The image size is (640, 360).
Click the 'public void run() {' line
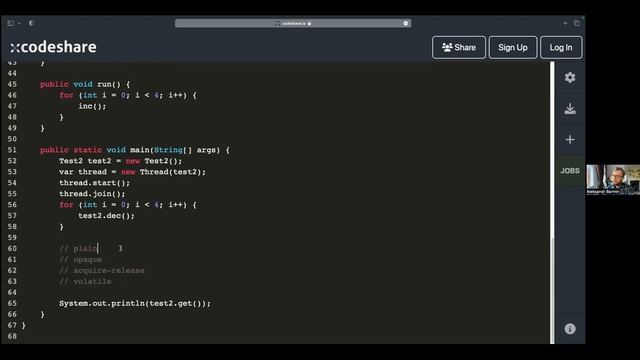(x=85, y=84)
